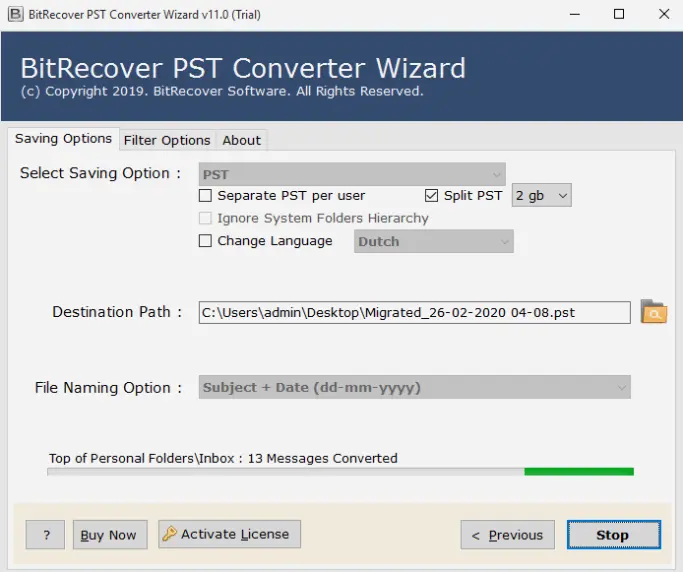The image size is (683, 572).
Task: Tick the Change Language checkbox
Action: click(x=206, y=241)
